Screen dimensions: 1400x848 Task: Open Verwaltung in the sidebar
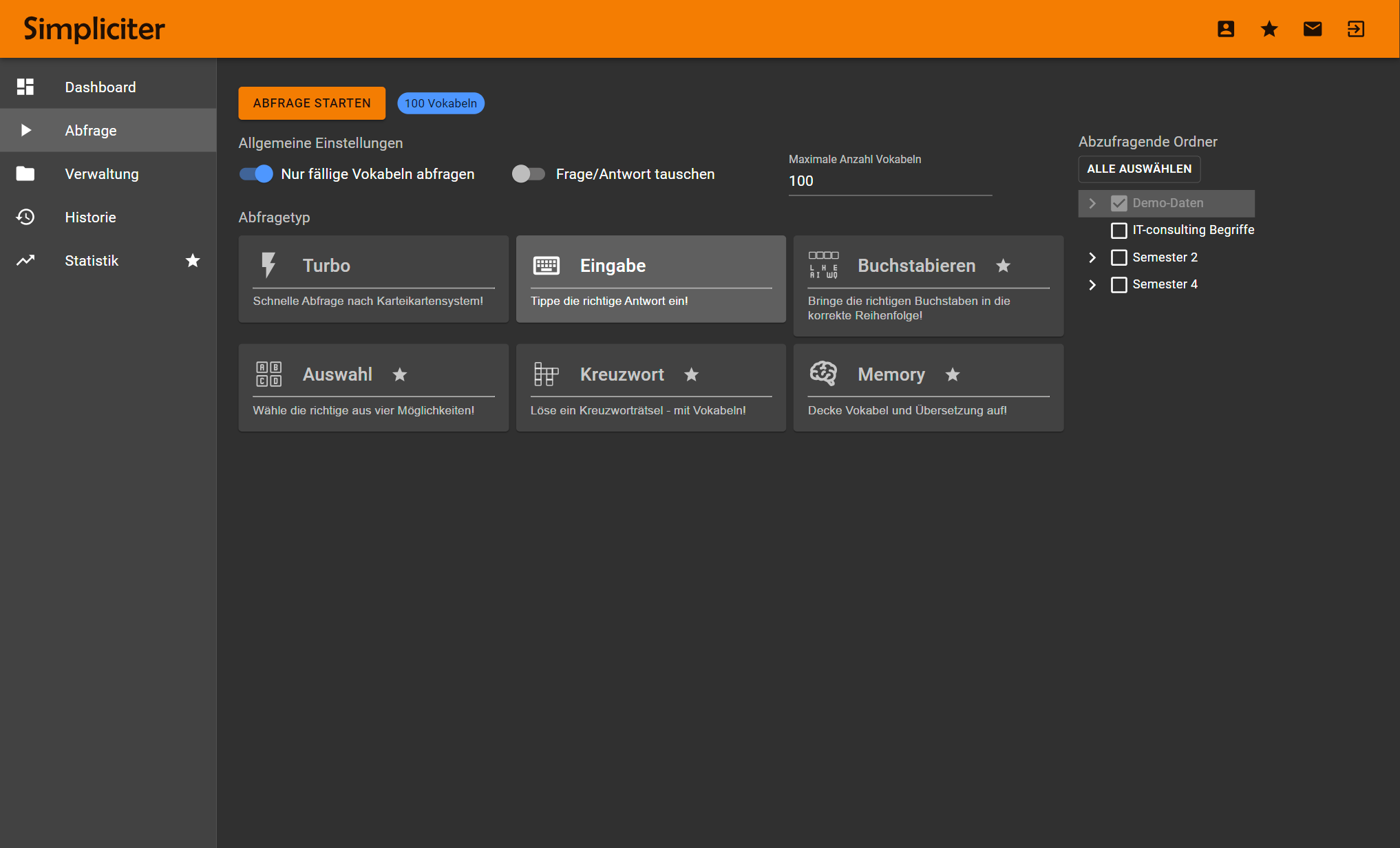click(101, 174)
